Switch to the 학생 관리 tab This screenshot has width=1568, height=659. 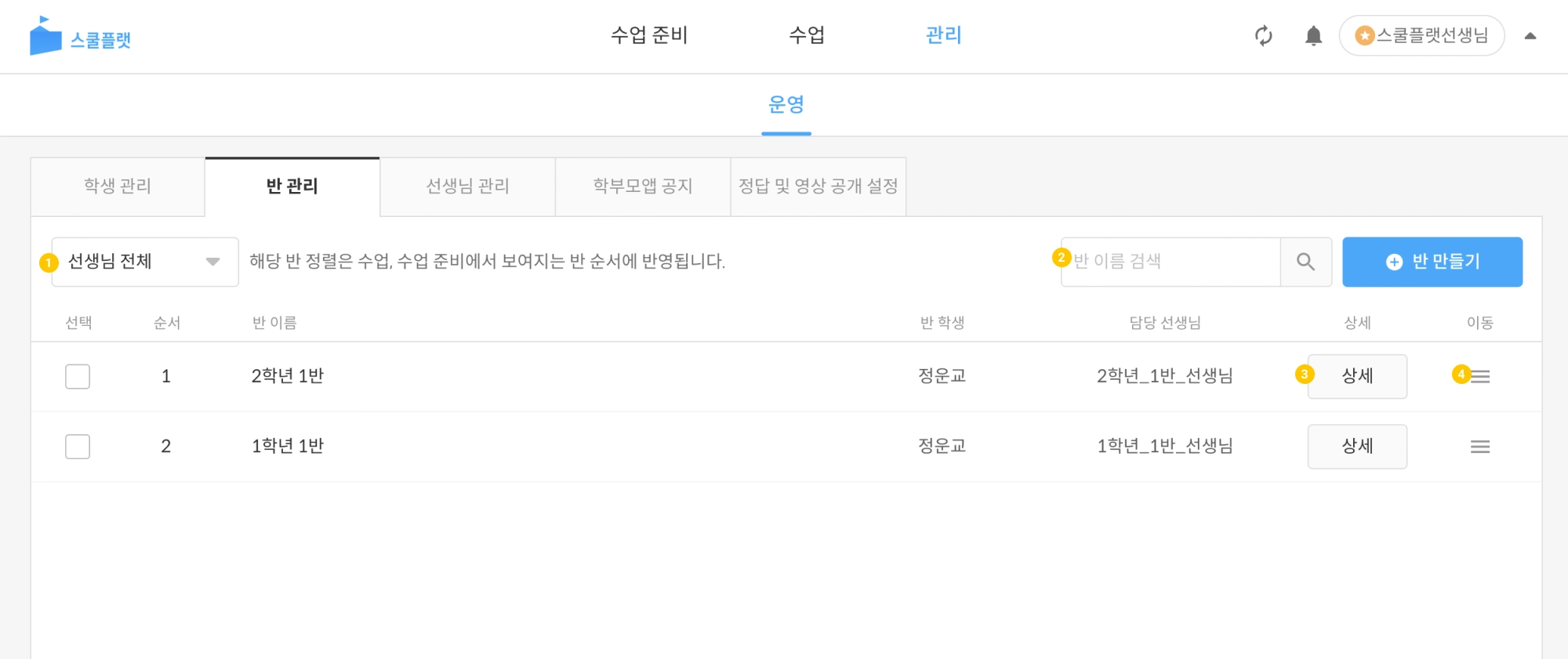coord(118,186)
